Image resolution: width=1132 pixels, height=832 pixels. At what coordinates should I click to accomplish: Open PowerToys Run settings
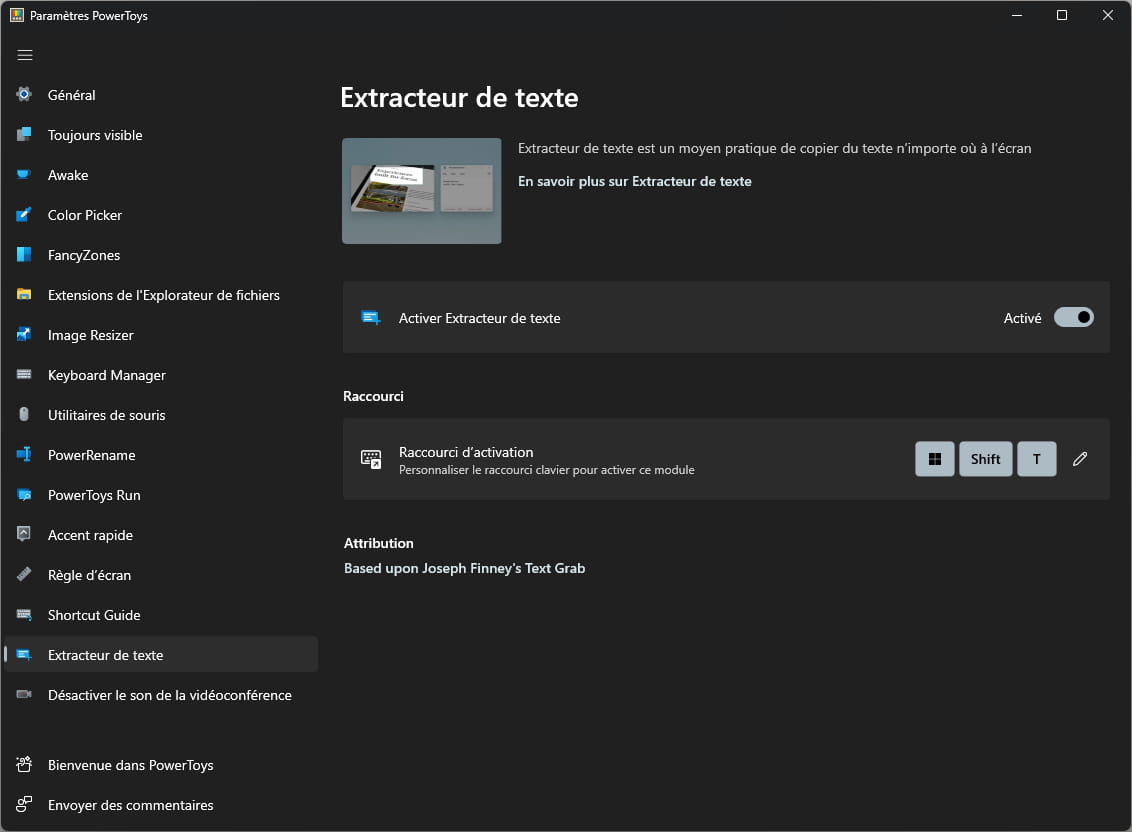(x=161, y=495)
